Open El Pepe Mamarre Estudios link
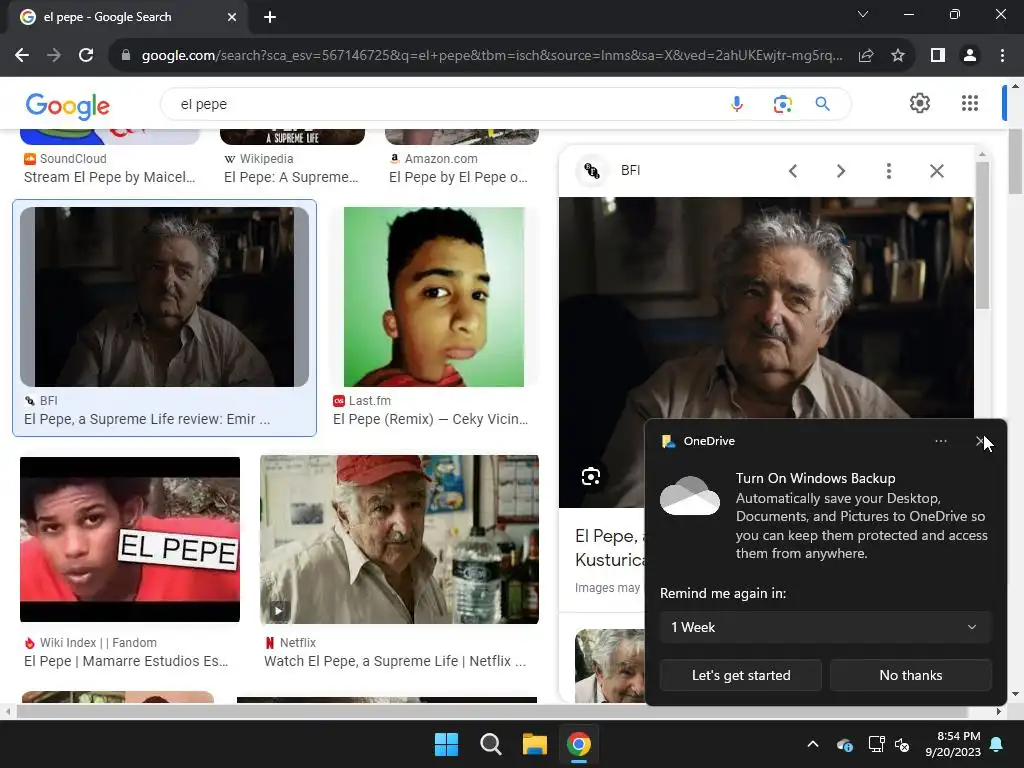 (126, 661)
